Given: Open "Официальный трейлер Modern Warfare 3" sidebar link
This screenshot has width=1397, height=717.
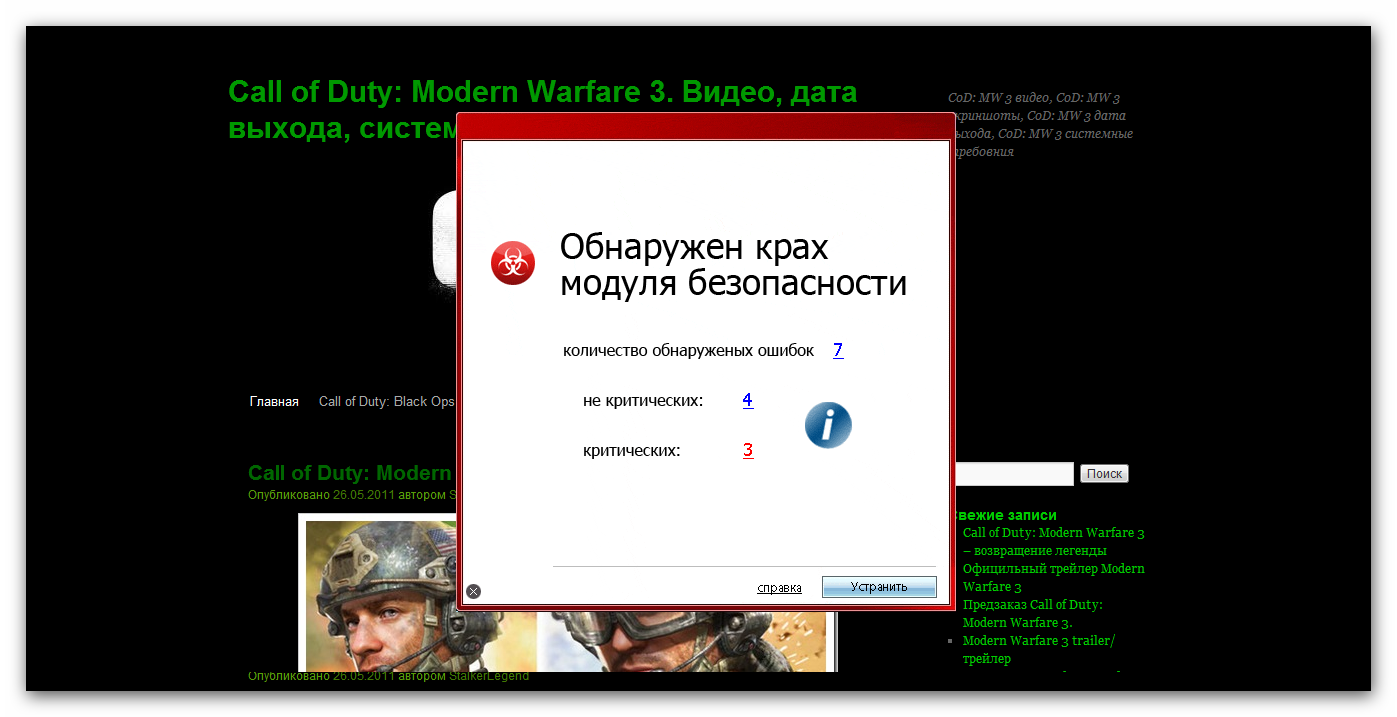Looking at the screenshot, I should [1054, 578].
